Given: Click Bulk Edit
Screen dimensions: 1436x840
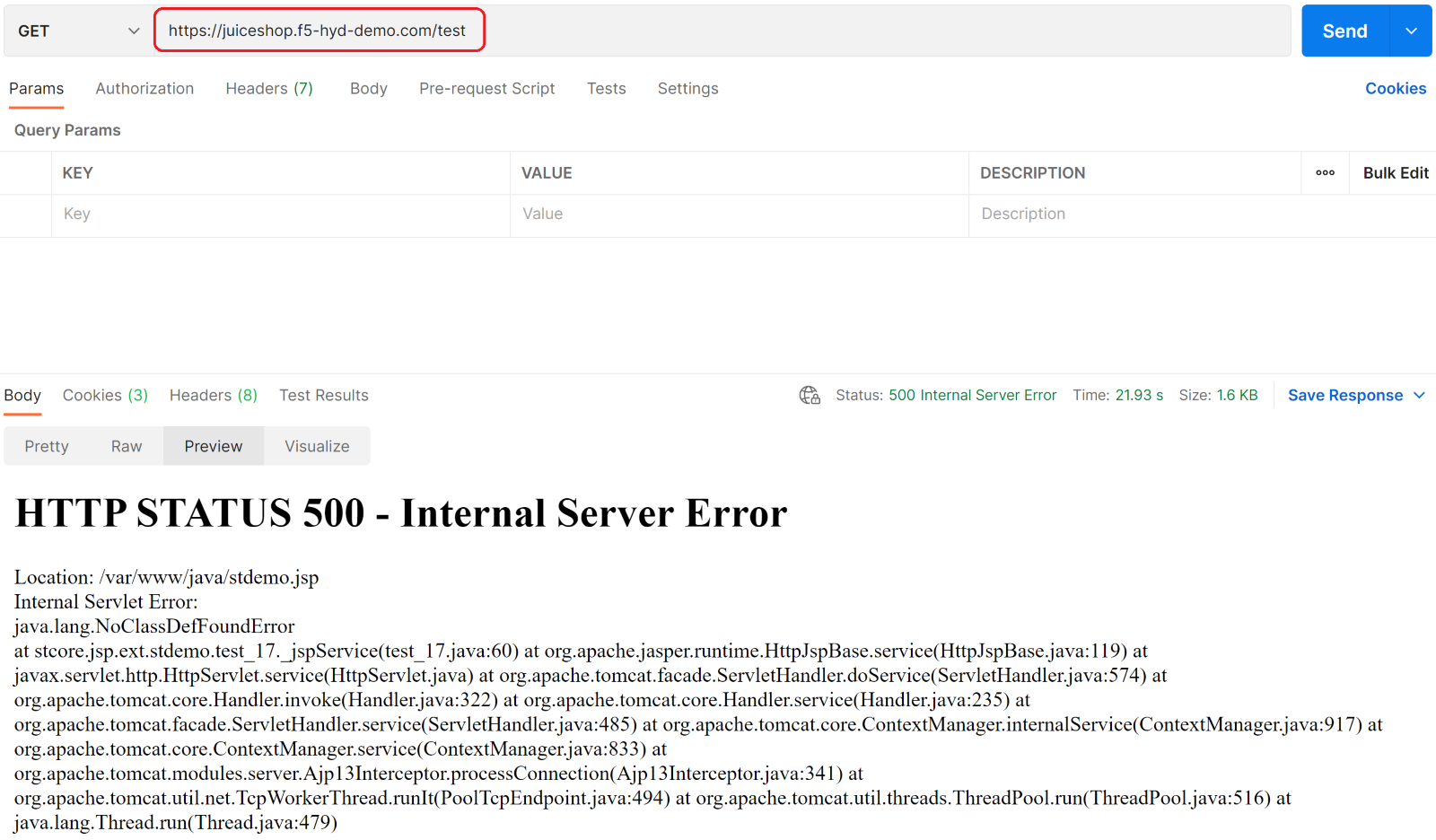Looking at the screenshot, I should [x=1395, y=173].
